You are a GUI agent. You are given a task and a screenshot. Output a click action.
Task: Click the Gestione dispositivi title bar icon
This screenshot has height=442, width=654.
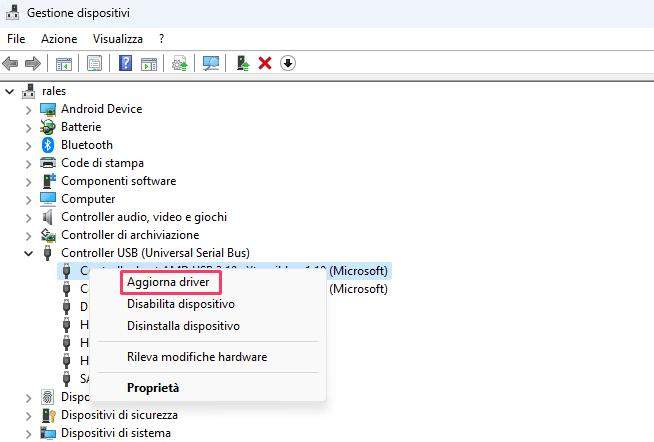(13, 12)
